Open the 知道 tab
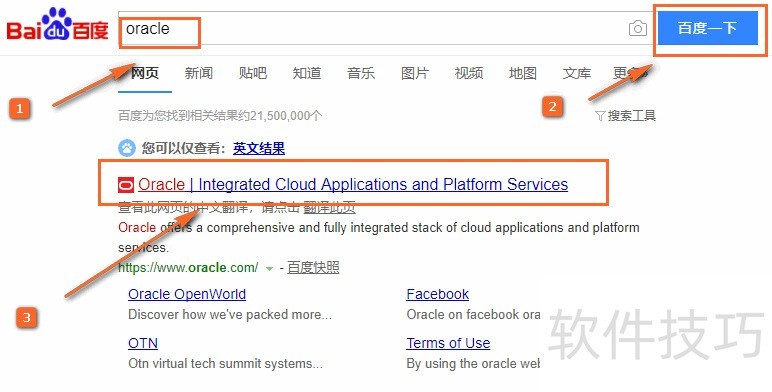The height and width of the screenshot is (392, 772). [307, 73]
